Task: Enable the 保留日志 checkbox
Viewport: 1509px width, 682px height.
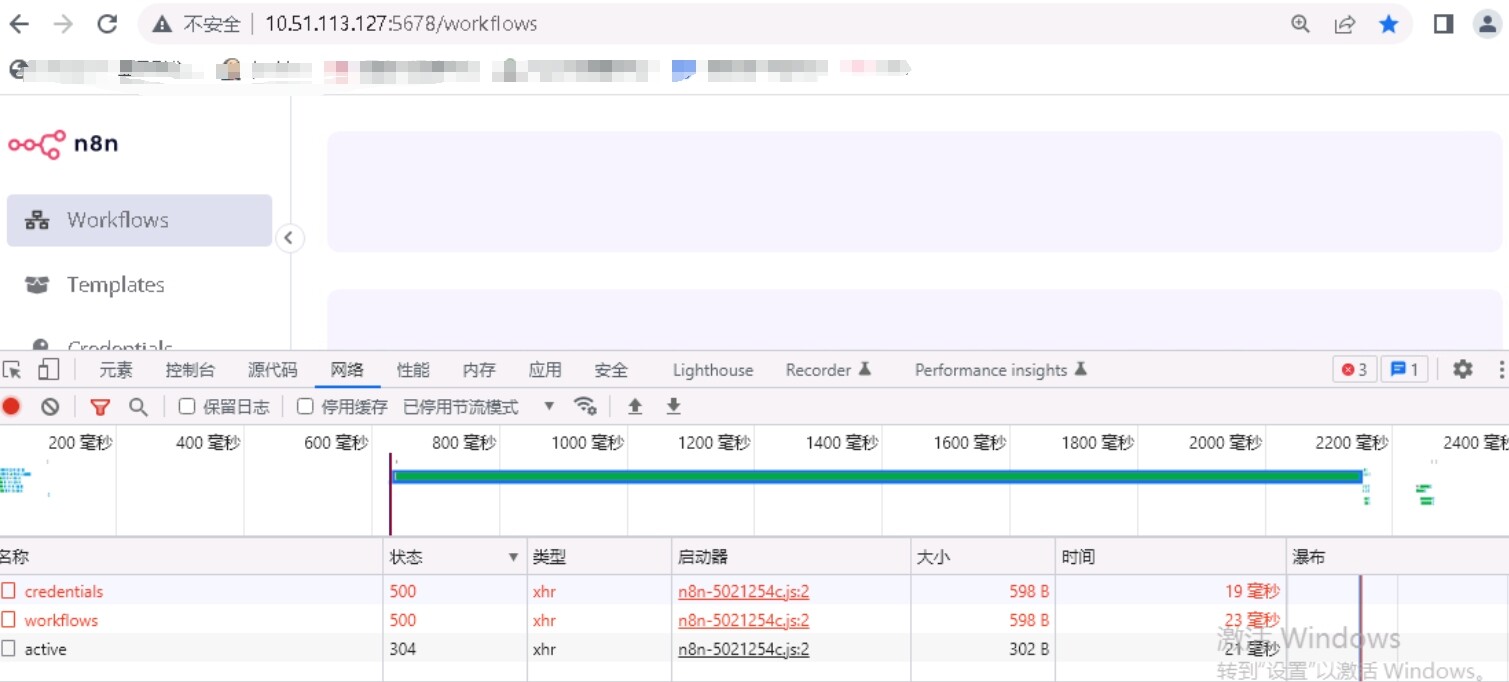Action: [x=187, y=406]
